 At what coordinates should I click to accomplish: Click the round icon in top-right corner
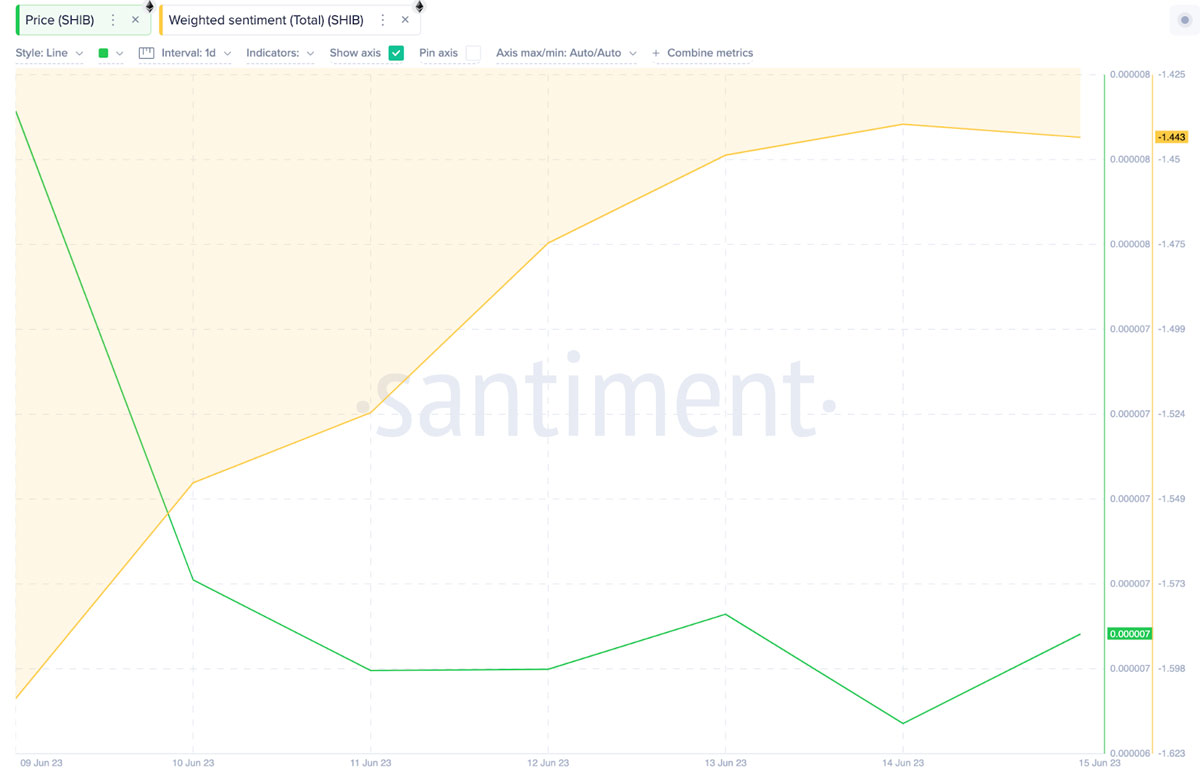1185,20
